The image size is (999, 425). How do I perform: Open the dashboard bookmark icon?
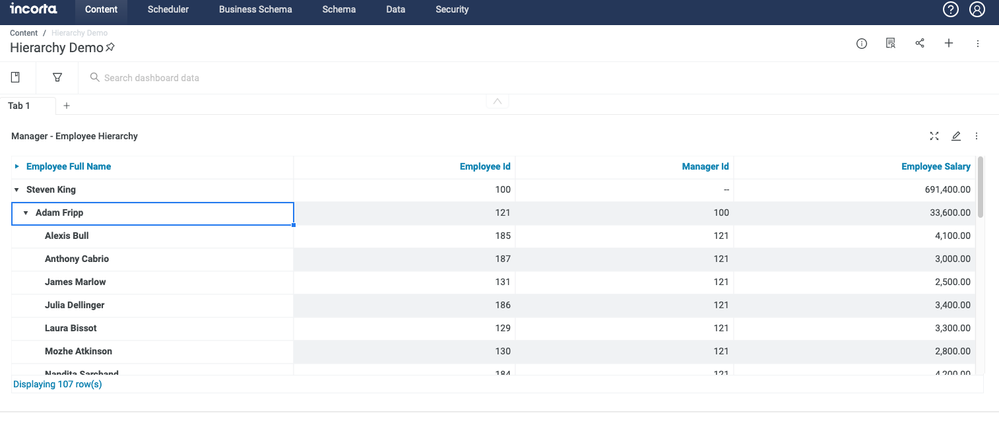pyautogui.click(x=15, y=77)
